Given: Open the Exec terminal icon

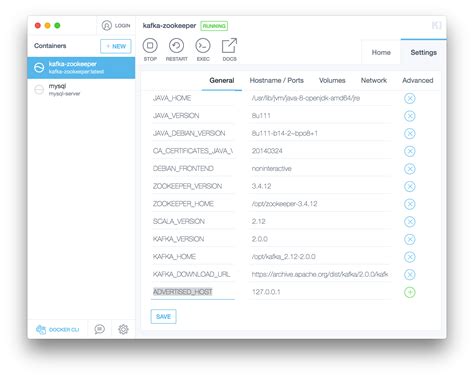Looking at the screenshot, I should click(x=203, y=46).
